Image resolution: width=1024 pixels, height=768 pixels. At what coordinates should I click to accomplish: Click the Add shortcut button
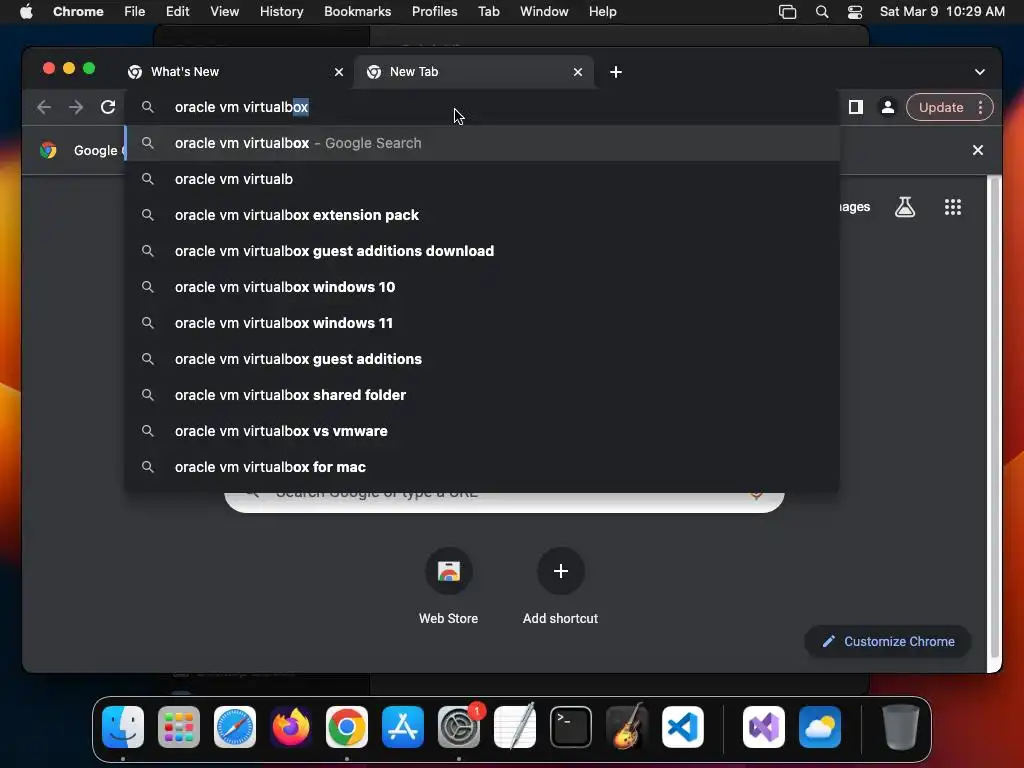(x=560, y=585)
